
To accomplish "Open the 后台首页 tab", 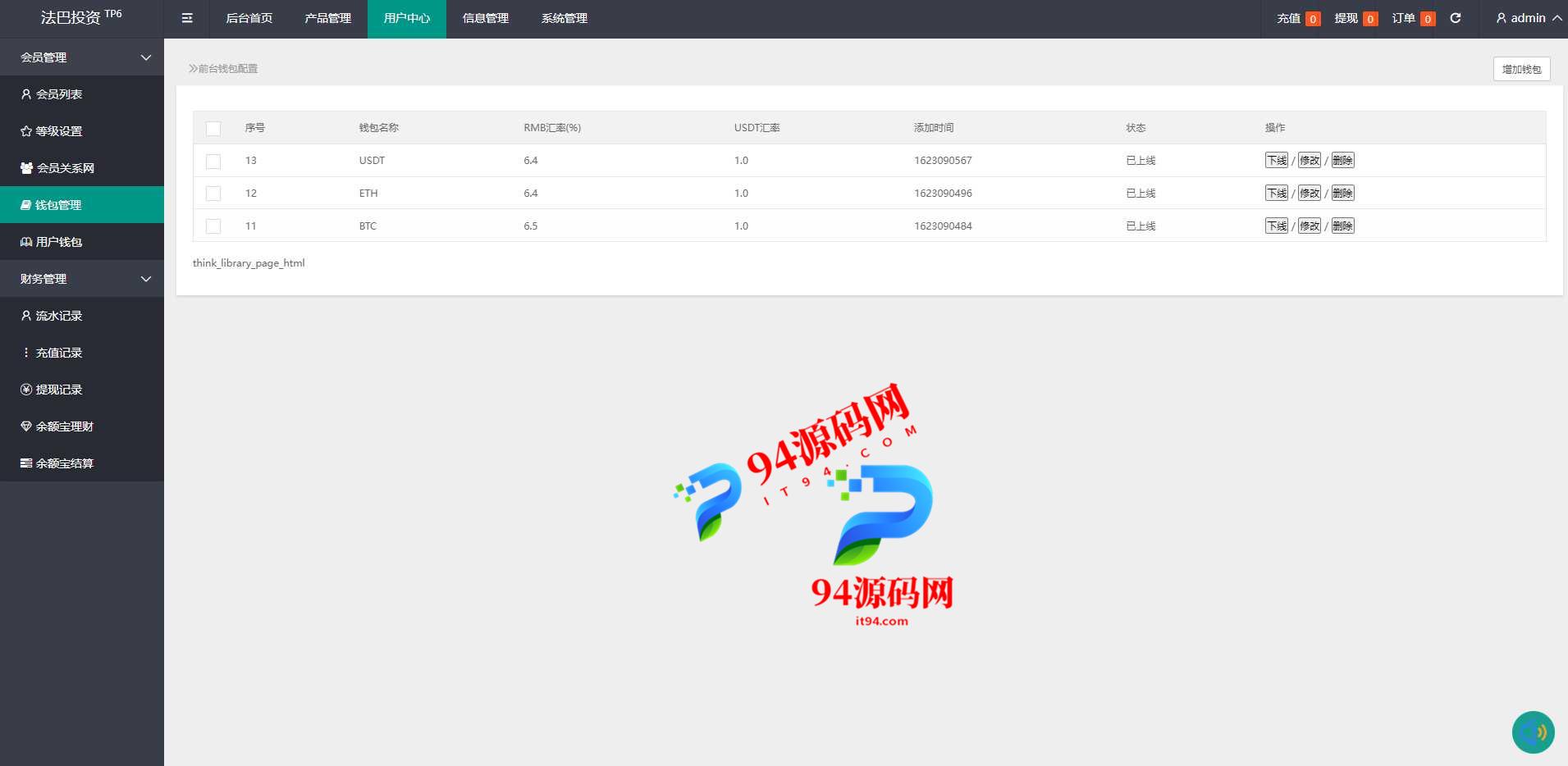I will (x=249, y=18).
